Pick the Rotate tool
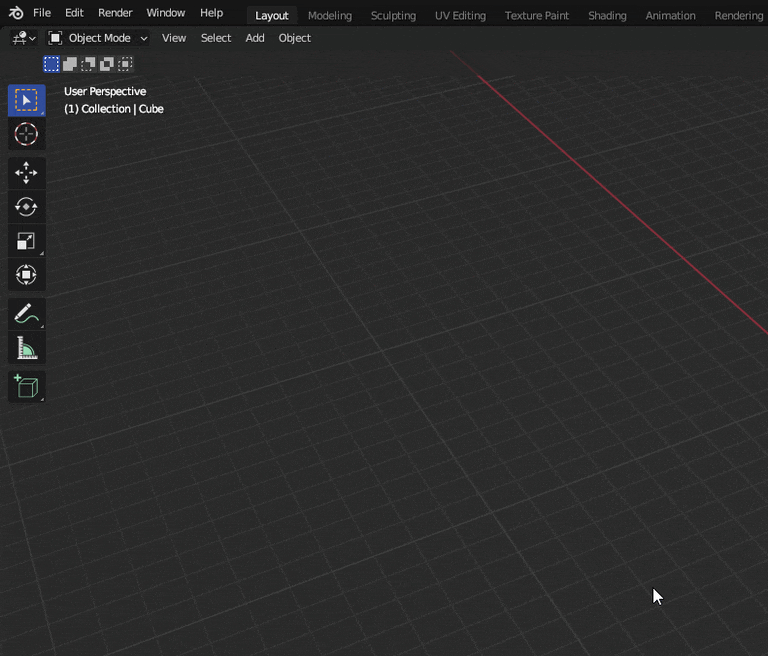768x656 pixels. tap(26, 207)
